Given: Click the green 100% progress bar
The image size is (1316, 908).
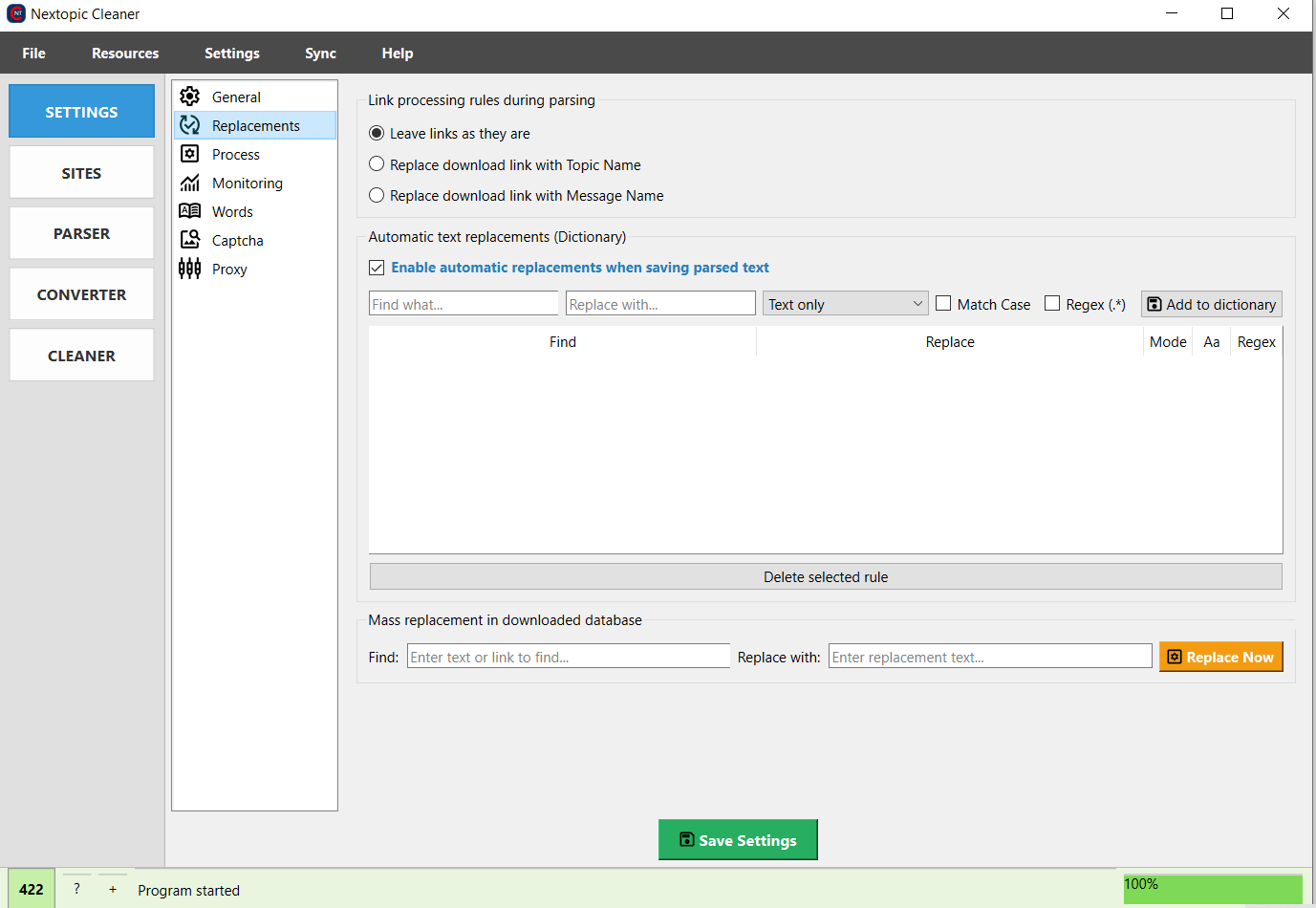Looking at the screenshot, I should point(1212,889).
